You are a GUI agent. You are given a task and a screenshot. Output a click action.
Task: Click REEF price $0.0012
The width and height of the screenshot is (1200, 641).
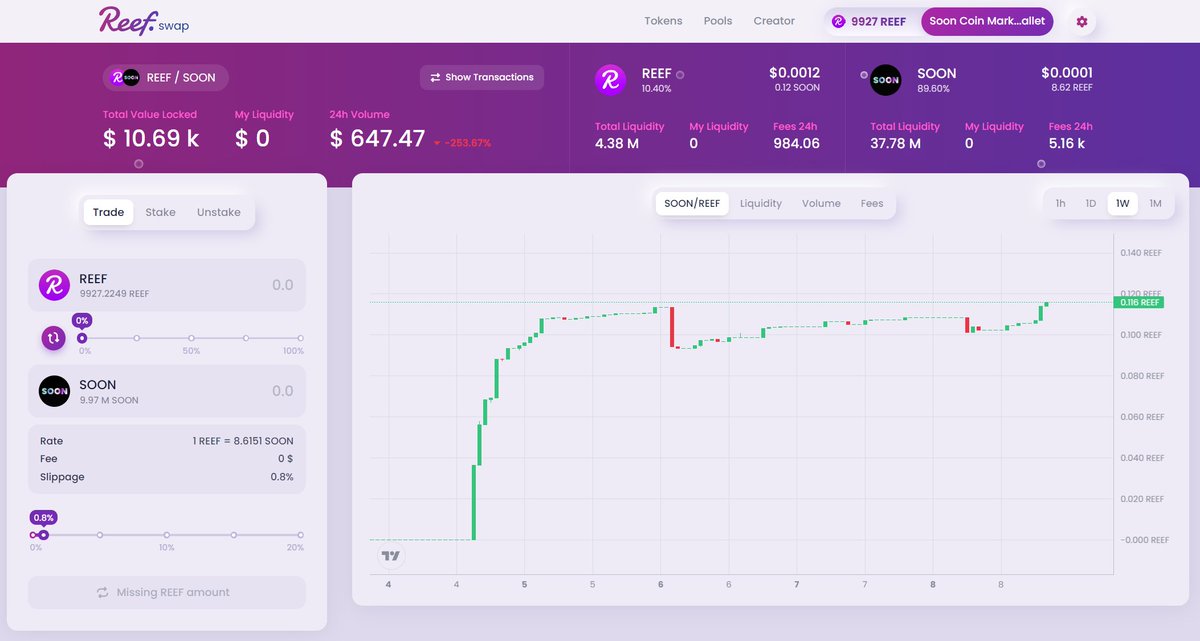point(794,73)
